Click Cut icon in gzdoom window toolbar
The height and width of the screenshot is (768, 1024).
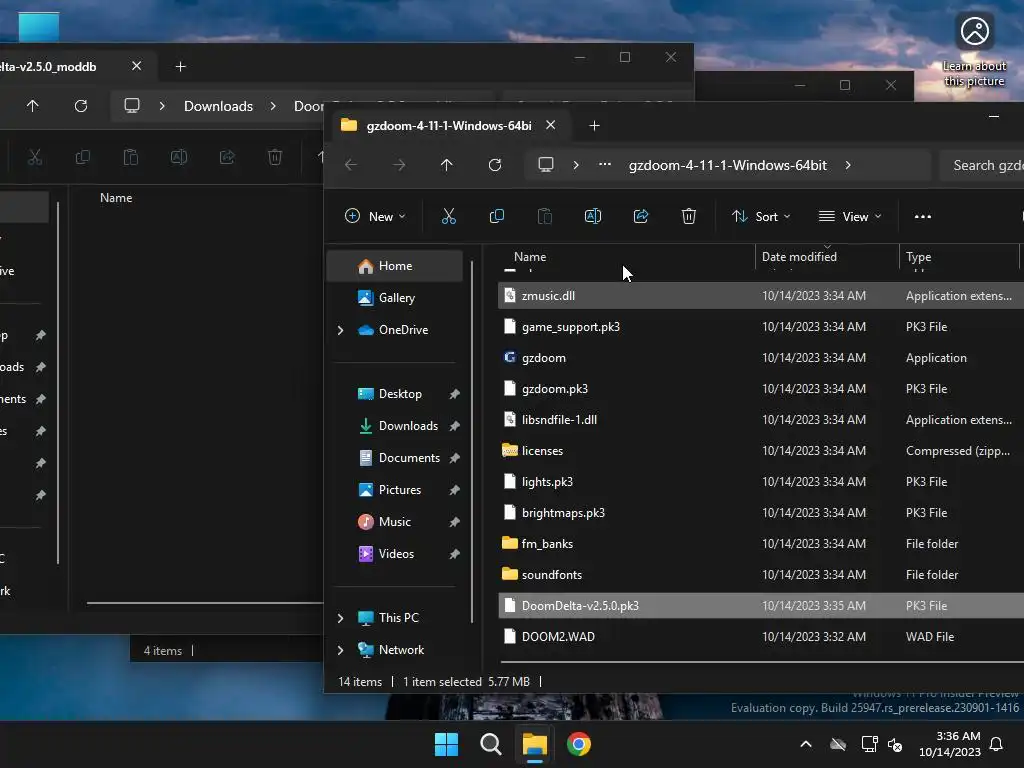coord(449,216)
